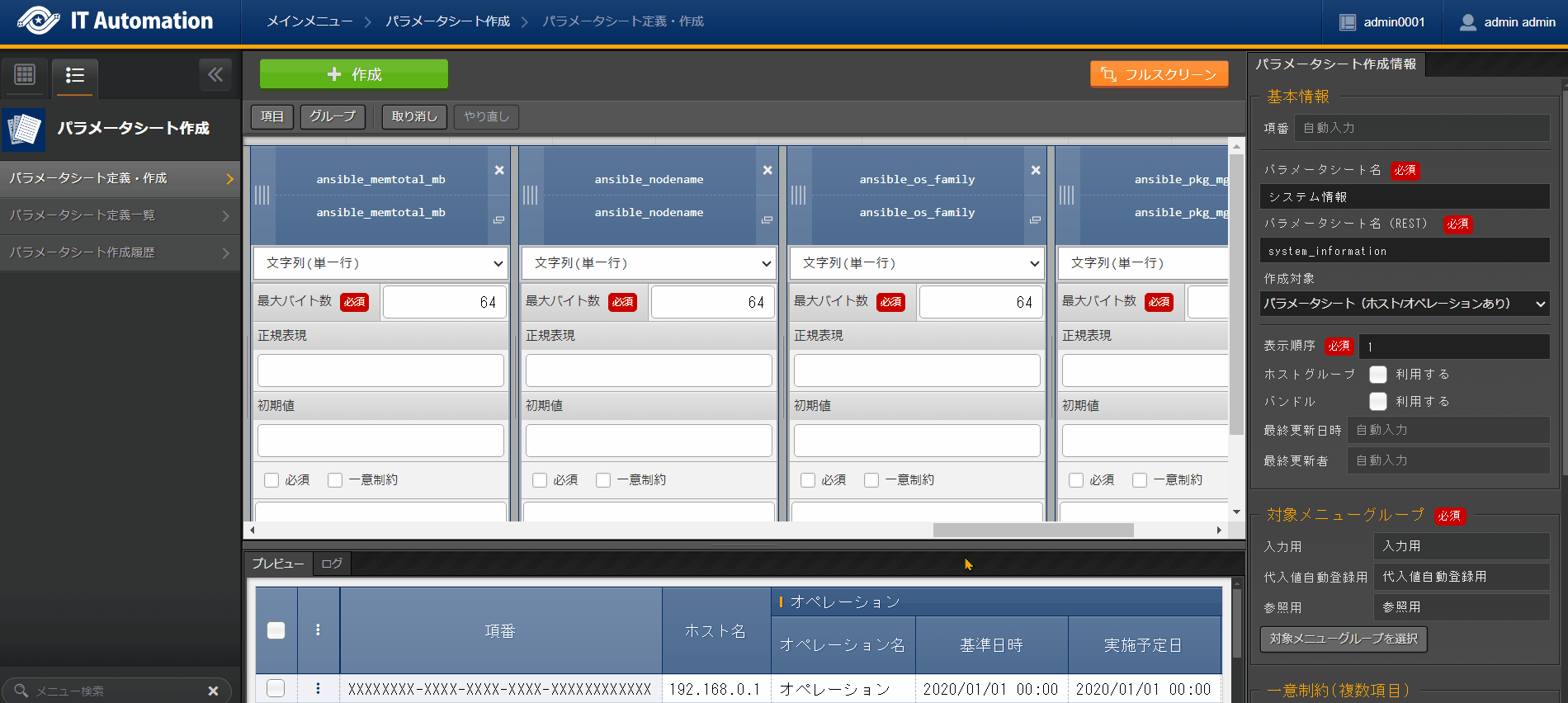This screenshot has height=703, width=1568.
Task: Click the horizontal scrollbar of column editor
Action: pyautogui.click(x=1032, y=530)
